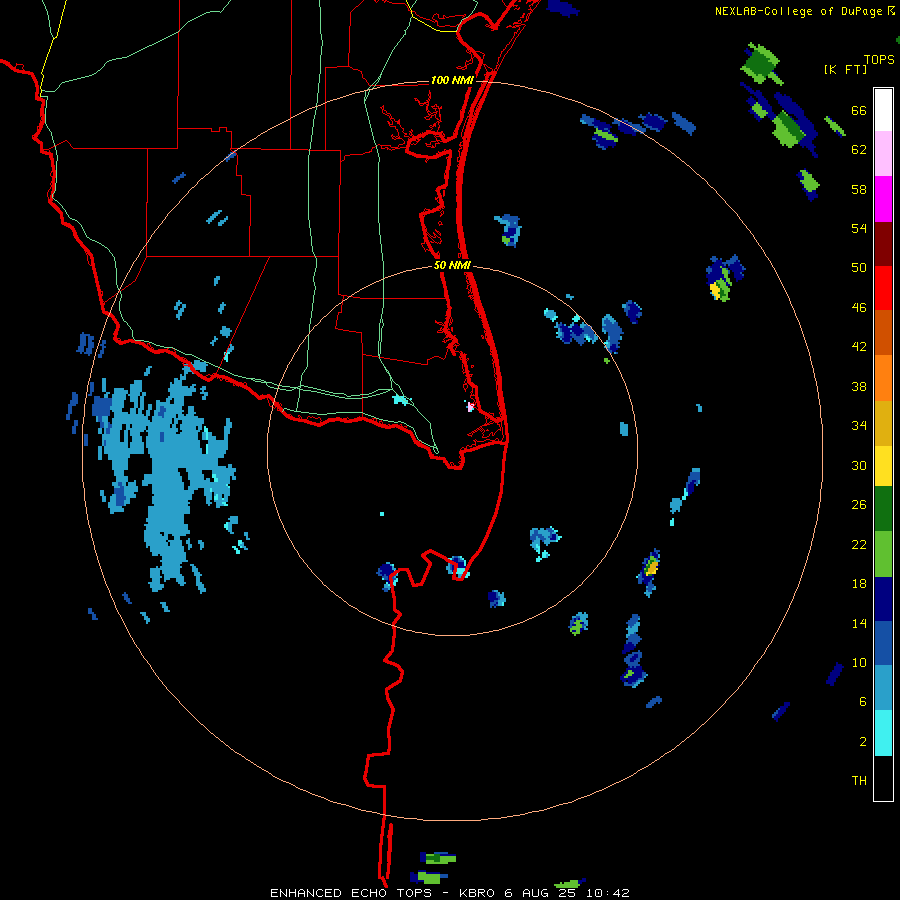This screenshot has width=900, height=900.
Task: Click the bright yellow legend swatch
Action: coord(883,466)
